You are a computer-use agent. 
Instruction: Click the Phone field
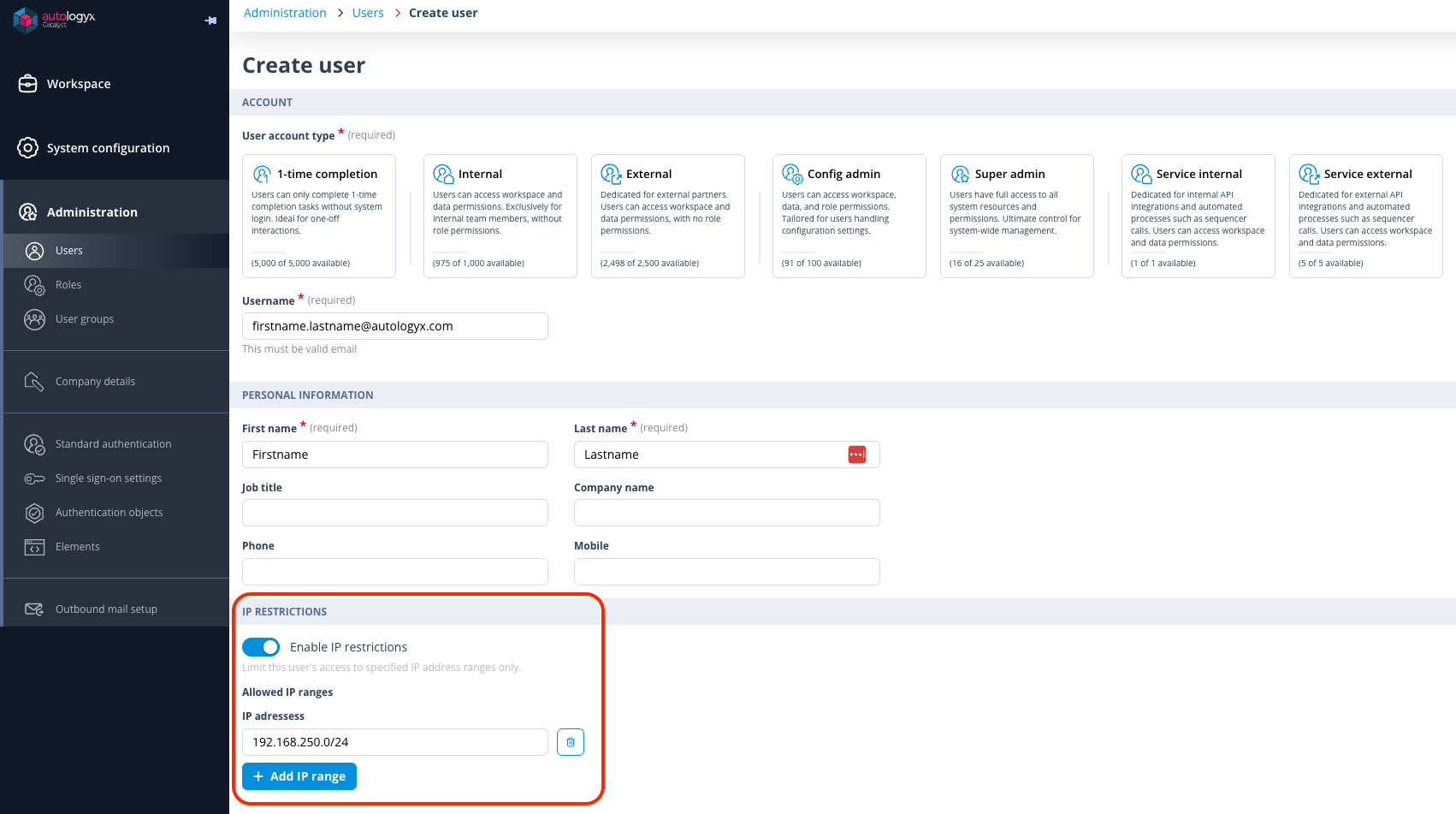click(395, 572)
